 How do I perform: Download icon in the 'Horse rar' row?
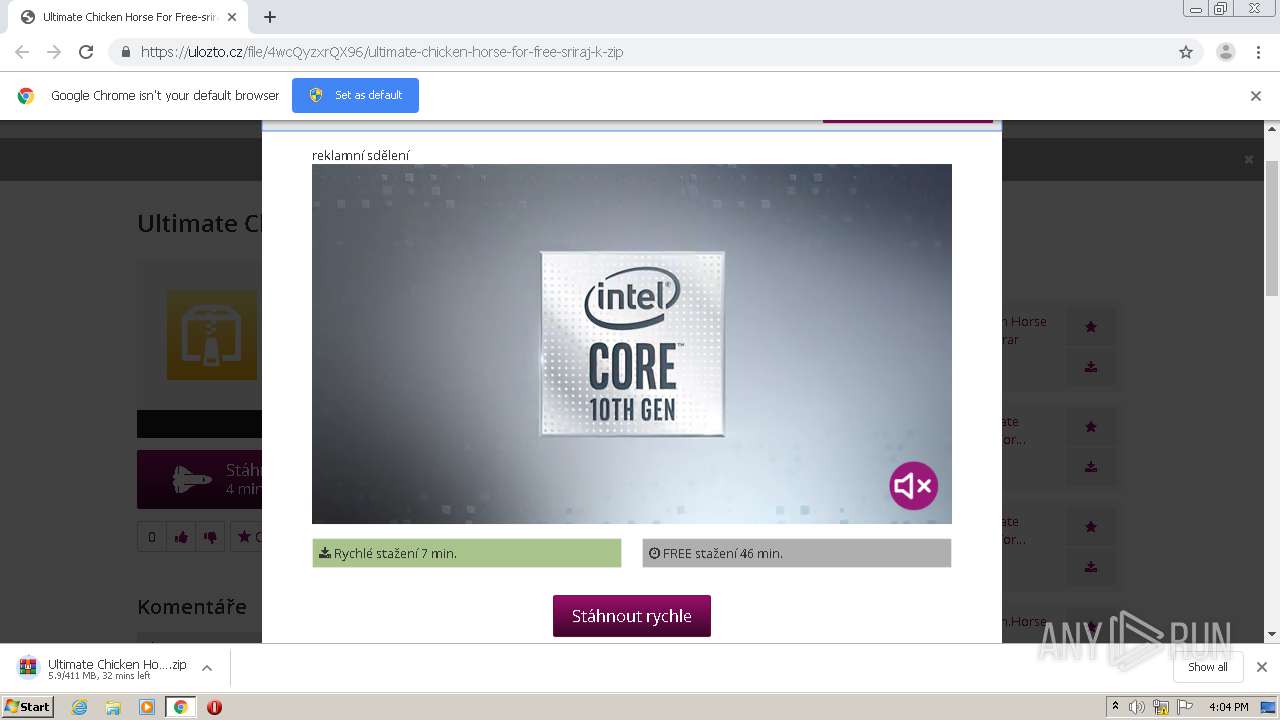pos(1091,366)
